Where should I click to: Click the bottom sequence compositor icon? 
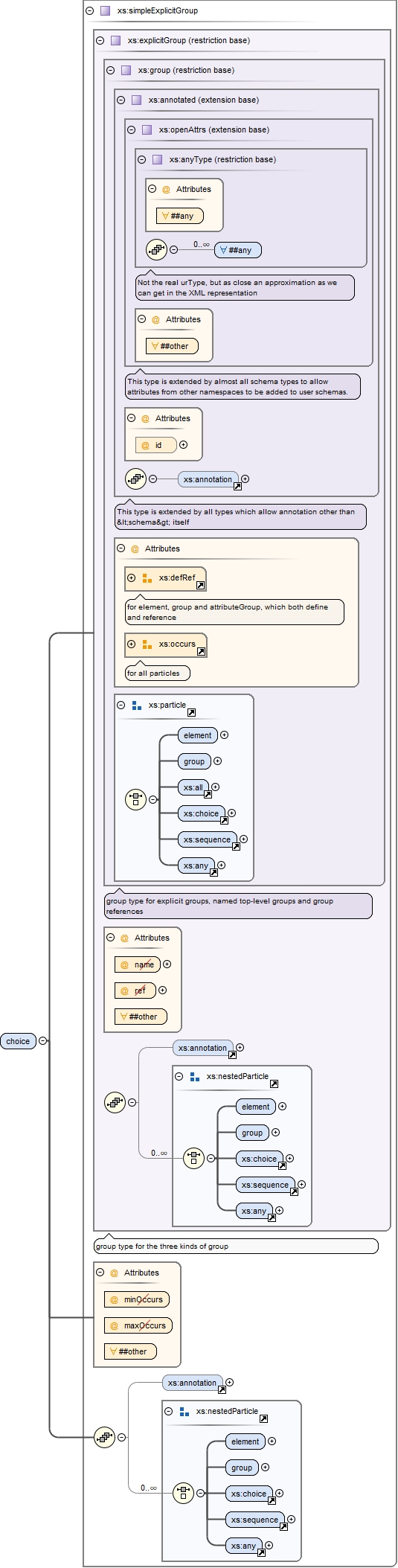pyautogui.click(x=104, y=1438)
